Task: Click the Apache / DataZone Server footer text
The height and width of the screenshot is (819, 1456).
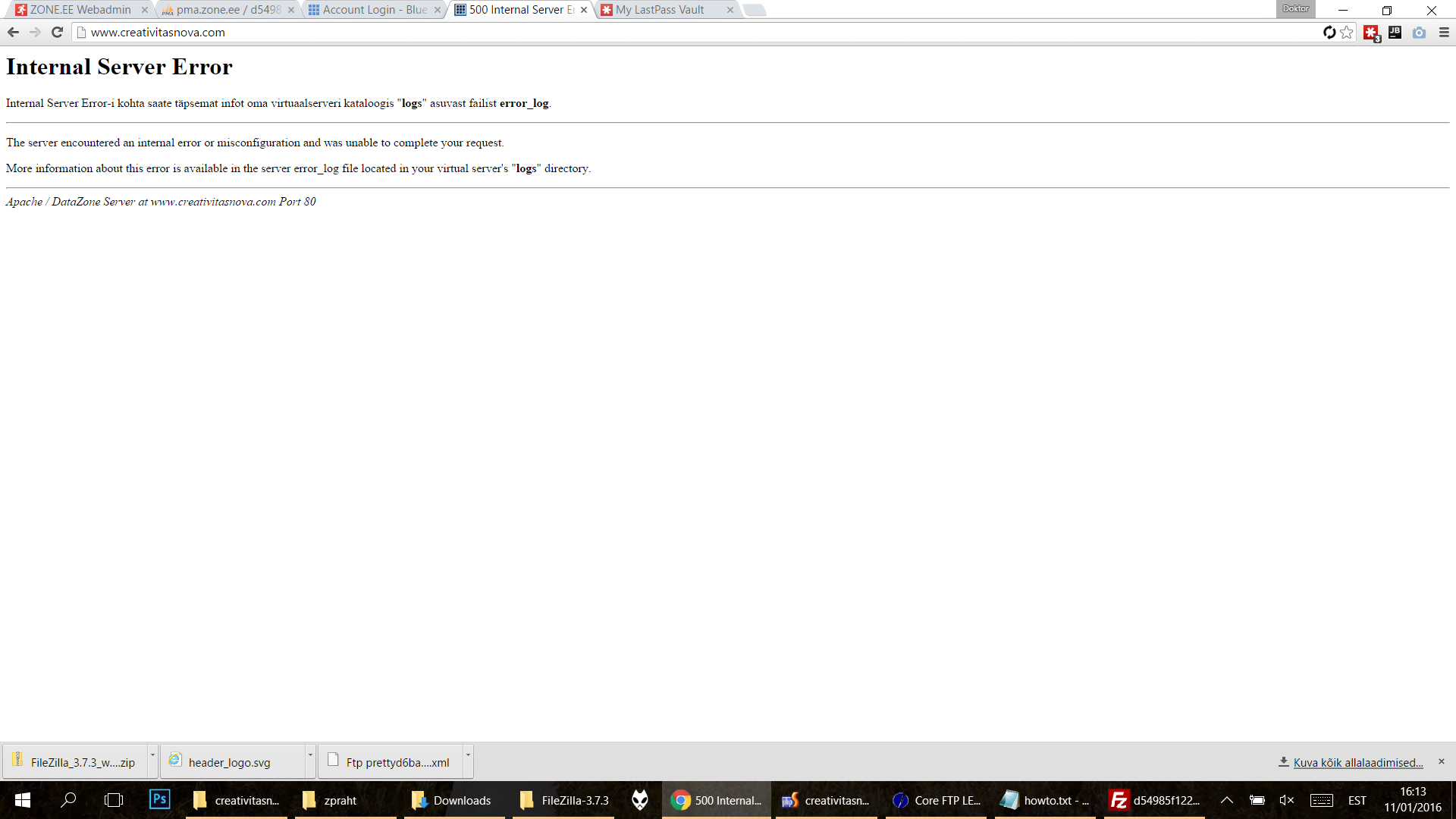Action: coord(161,202)
